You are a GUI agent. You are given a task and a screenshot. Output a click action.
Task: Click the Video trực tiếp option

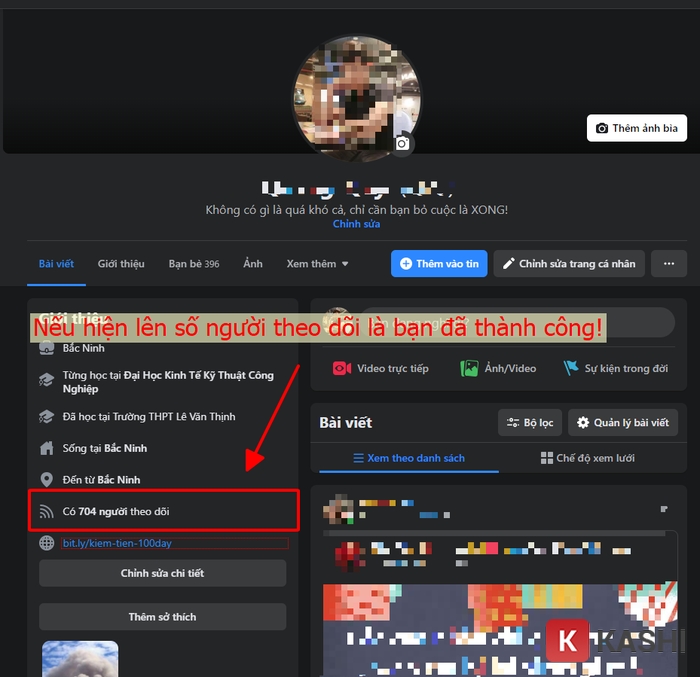click(x=380, y=368)
